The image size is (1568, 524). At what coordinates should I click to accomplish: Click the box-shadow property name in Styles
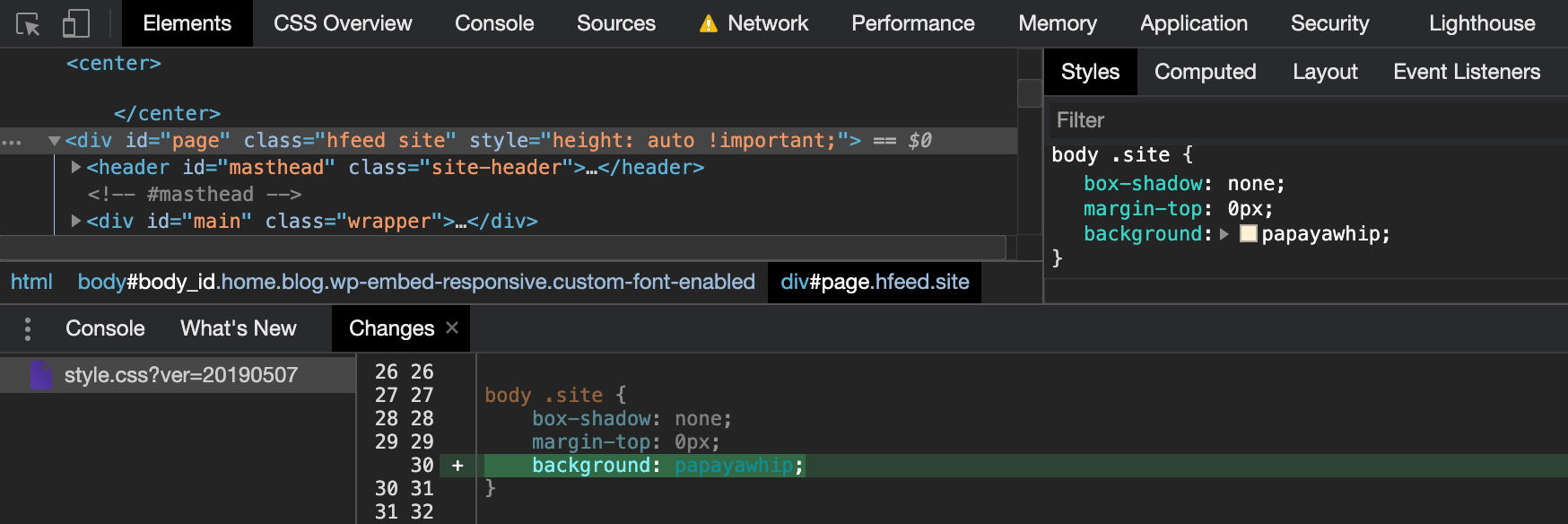(x=1143, y=184)
